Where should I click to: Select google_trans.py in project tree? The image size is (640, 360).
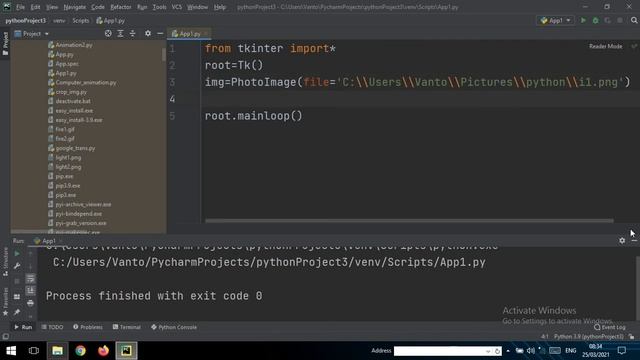pyautogui.click(x=71, y=148)
